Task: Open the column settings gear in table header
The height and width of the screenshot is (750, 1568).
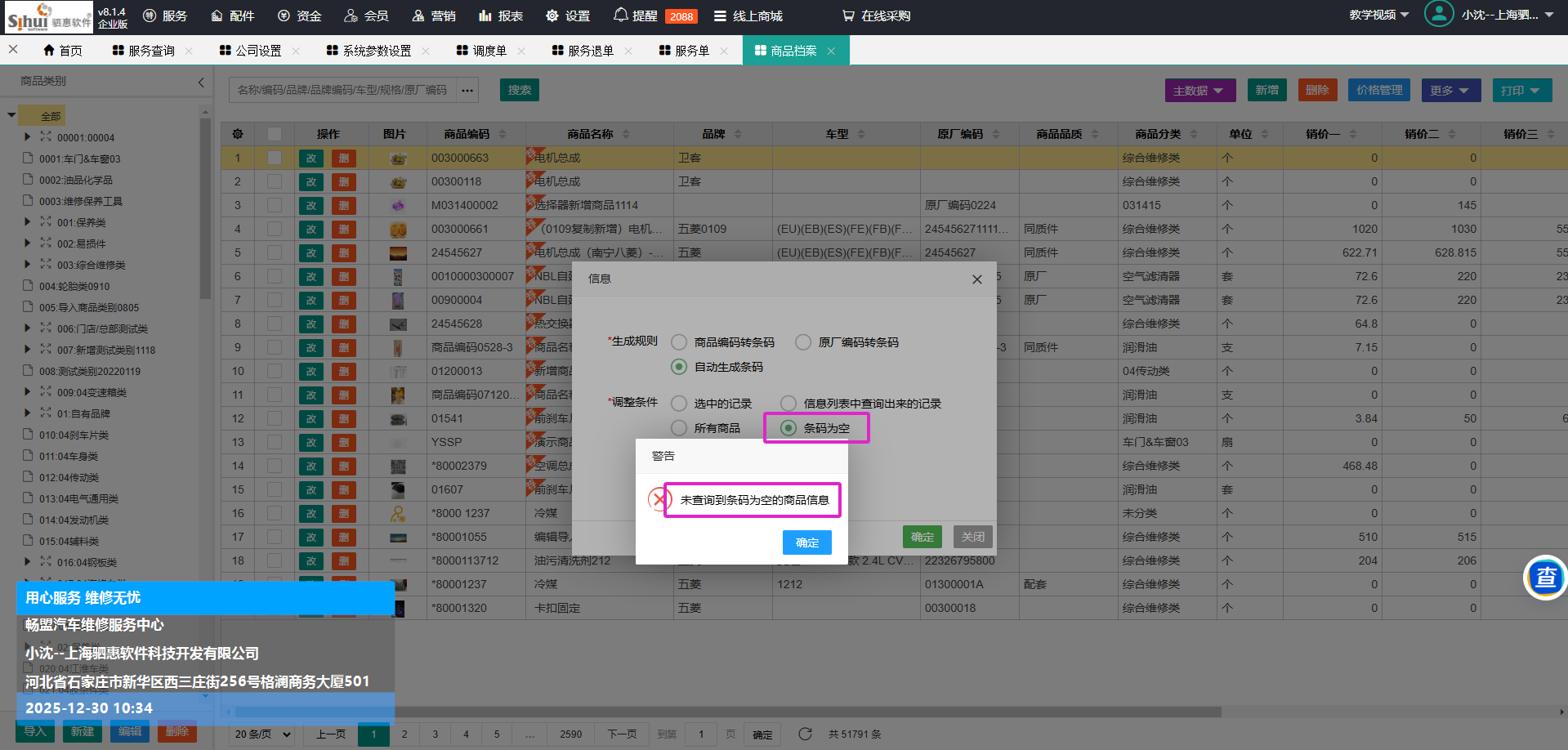Action: point(238,134)
